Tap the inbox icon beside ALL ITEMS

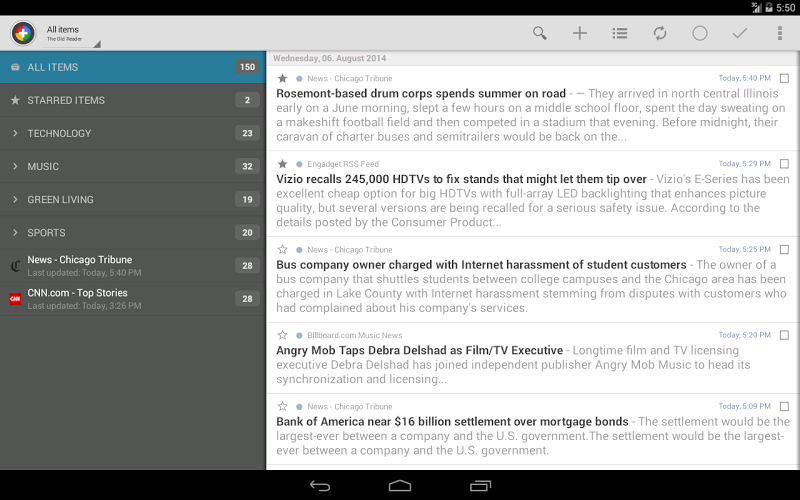point(15,67)
